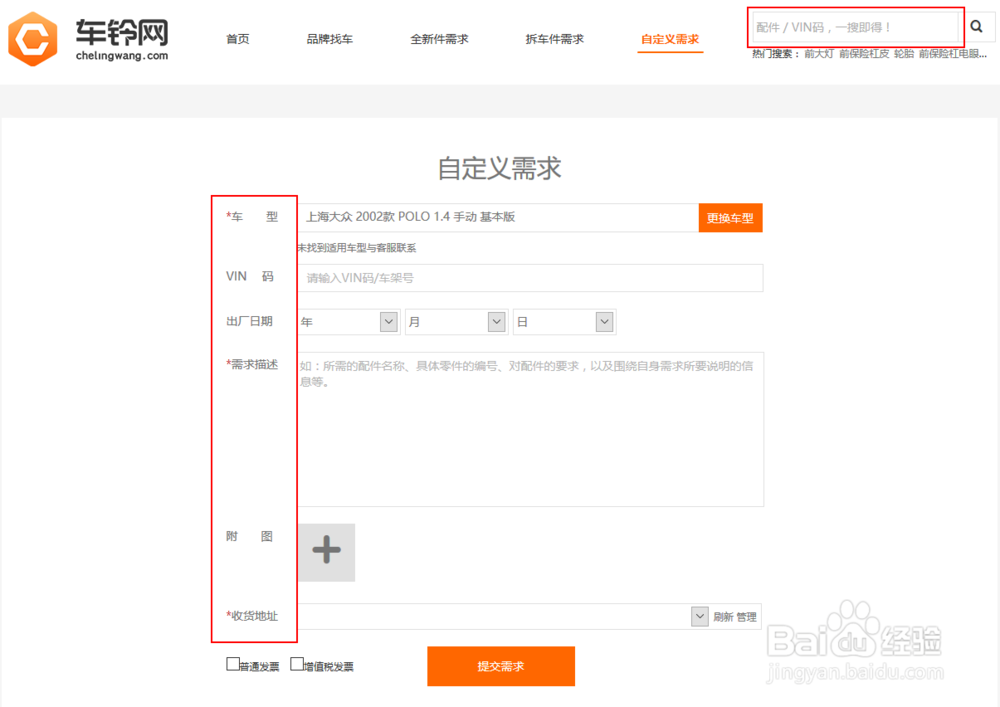This screenshot has height=707, width=1000.
Task: Click the plus icon to add attachment image
Action: pyautogui.click(x=326, y=551)
